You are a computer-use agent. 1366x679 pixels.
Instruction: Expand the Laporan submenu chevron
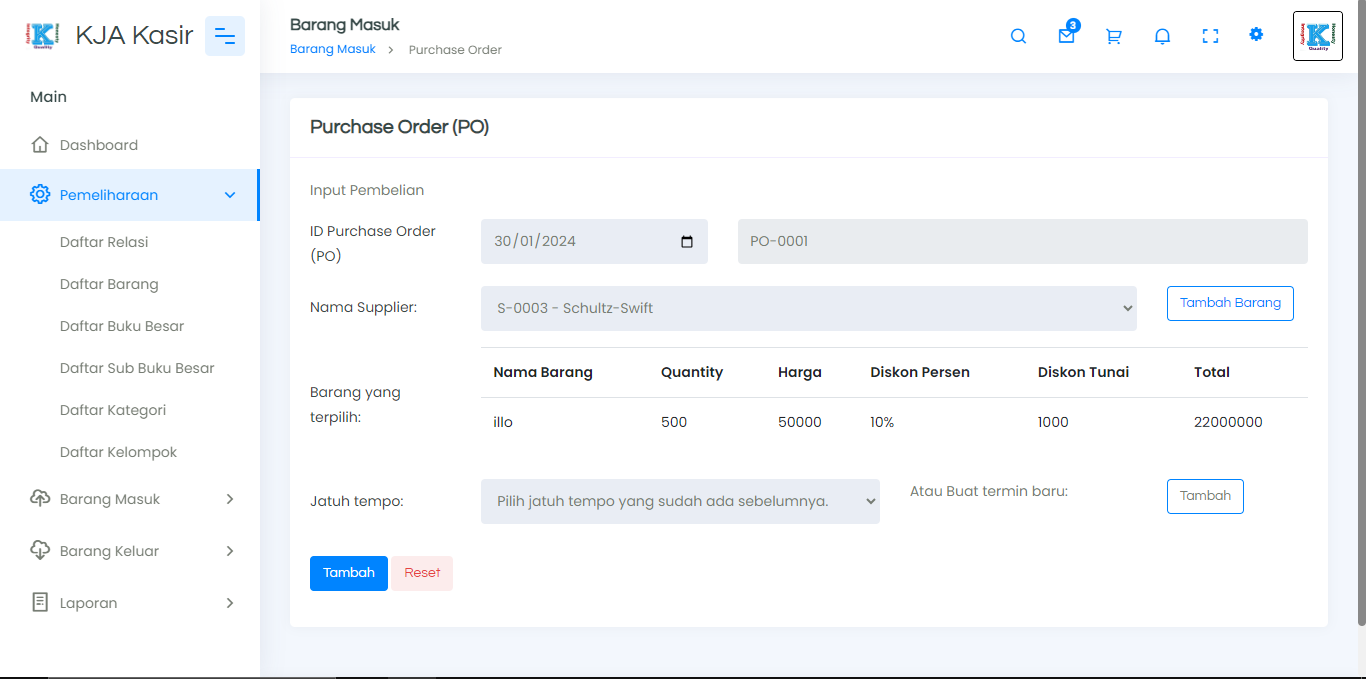pos(230,603)
